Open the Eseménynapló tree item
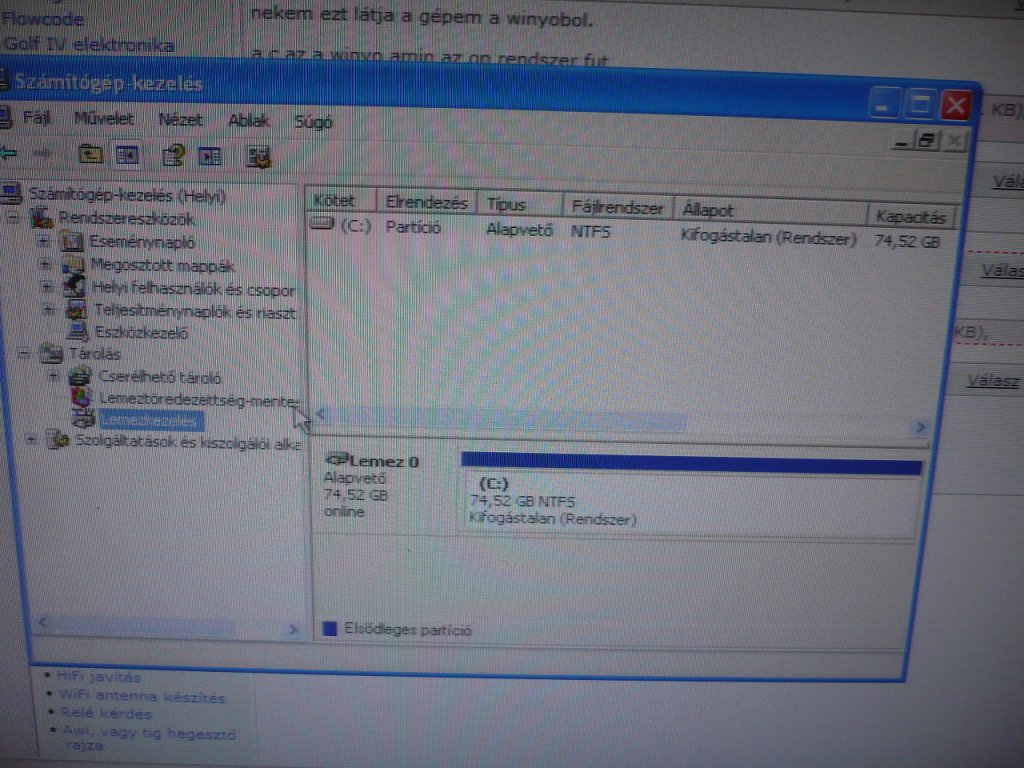The height and width of the screenshot is (768, 1024). 142,242
